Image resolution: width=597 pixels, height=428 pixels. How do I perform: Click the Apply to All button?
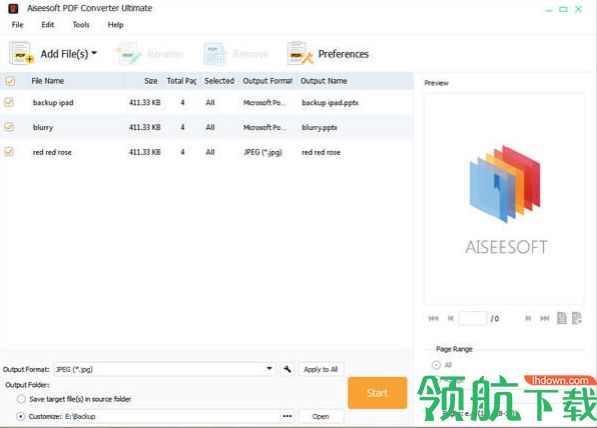(321, 369)
